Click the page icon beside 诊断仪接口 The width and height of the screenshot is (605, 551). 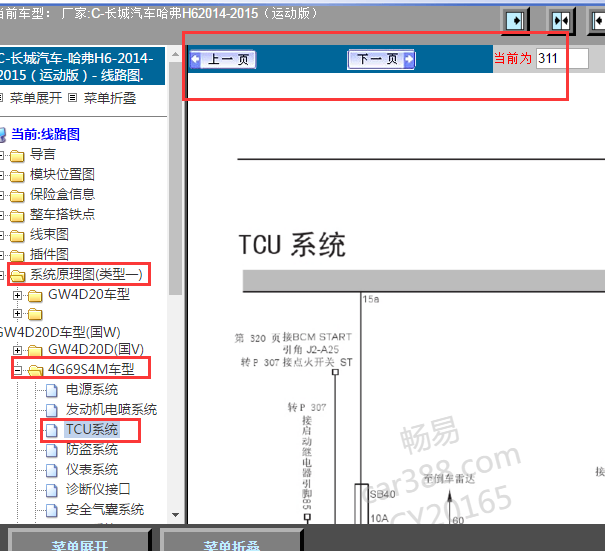pyautogui.click(x=52, y=490)
